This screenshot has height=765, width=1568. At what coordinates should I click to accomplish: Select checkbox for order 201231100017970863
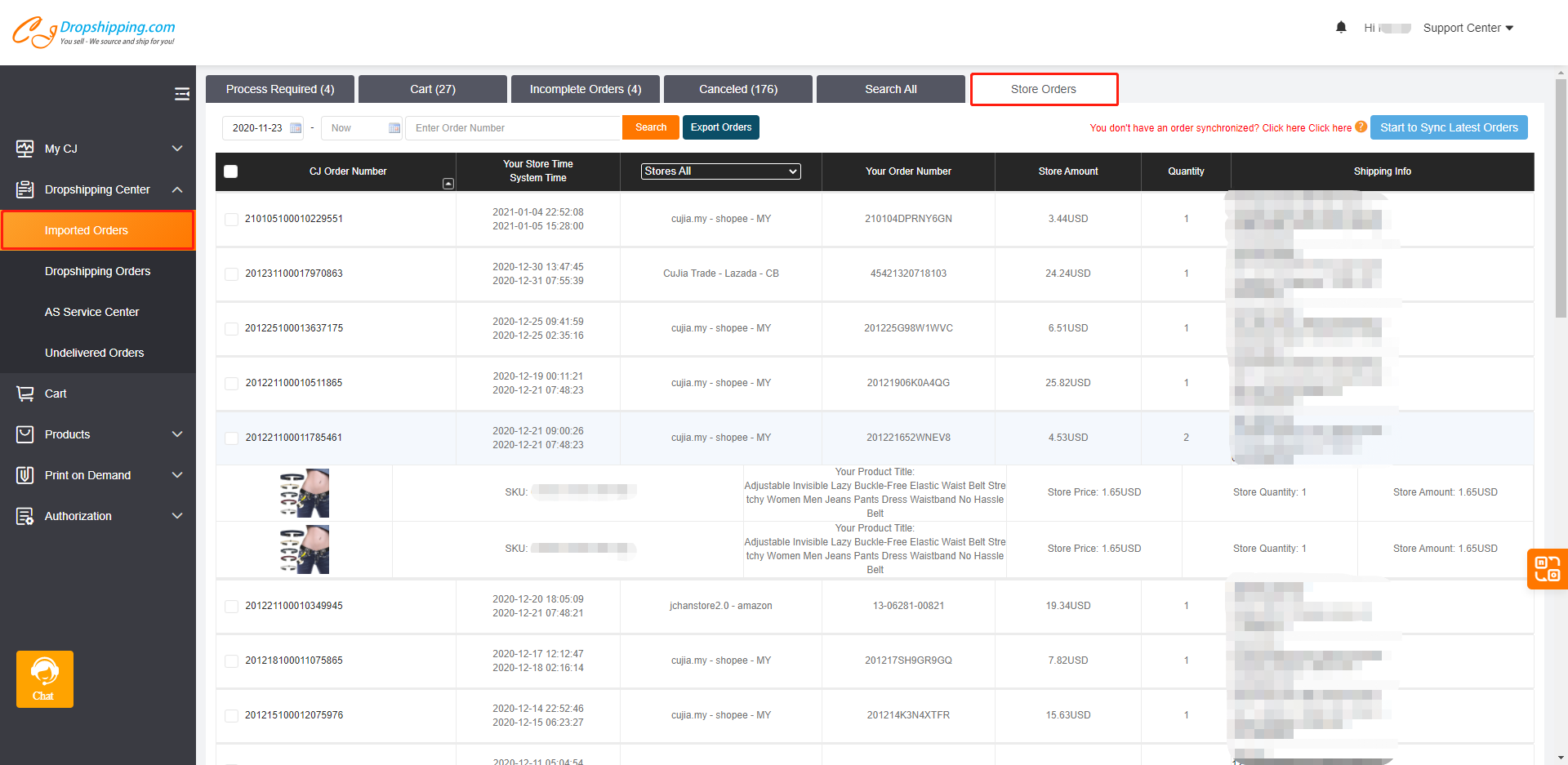click(231, 274)
